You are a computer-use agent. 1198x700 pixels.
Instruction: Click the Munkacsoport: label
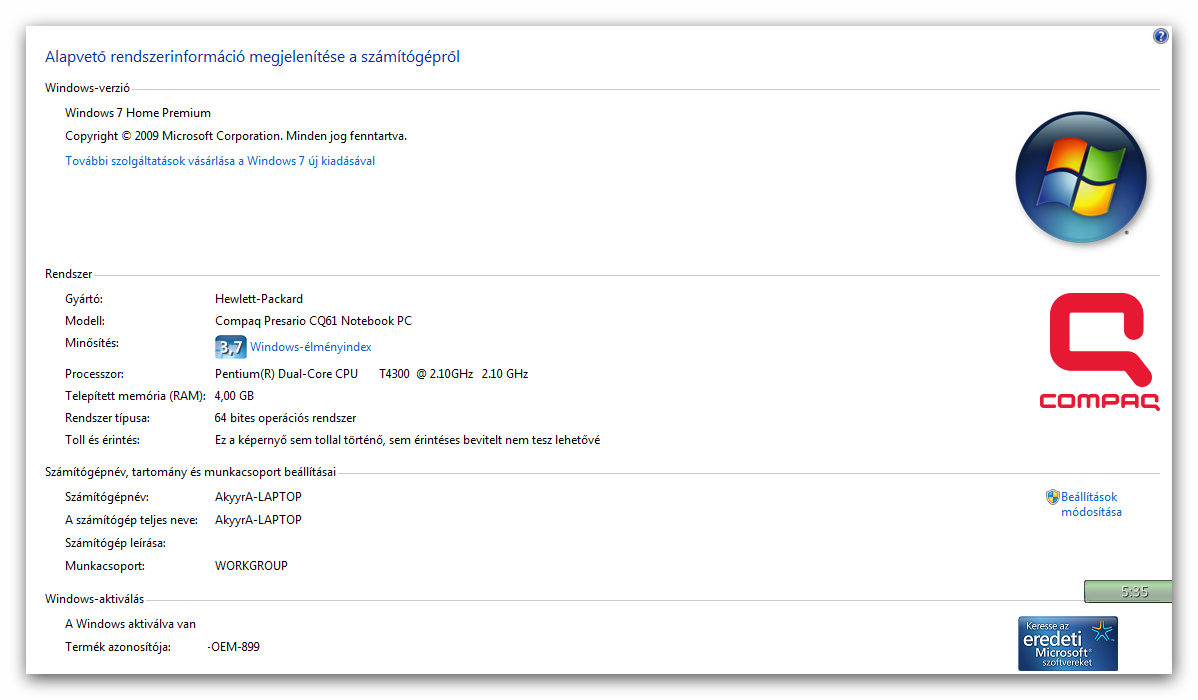[x=105, y=566]
